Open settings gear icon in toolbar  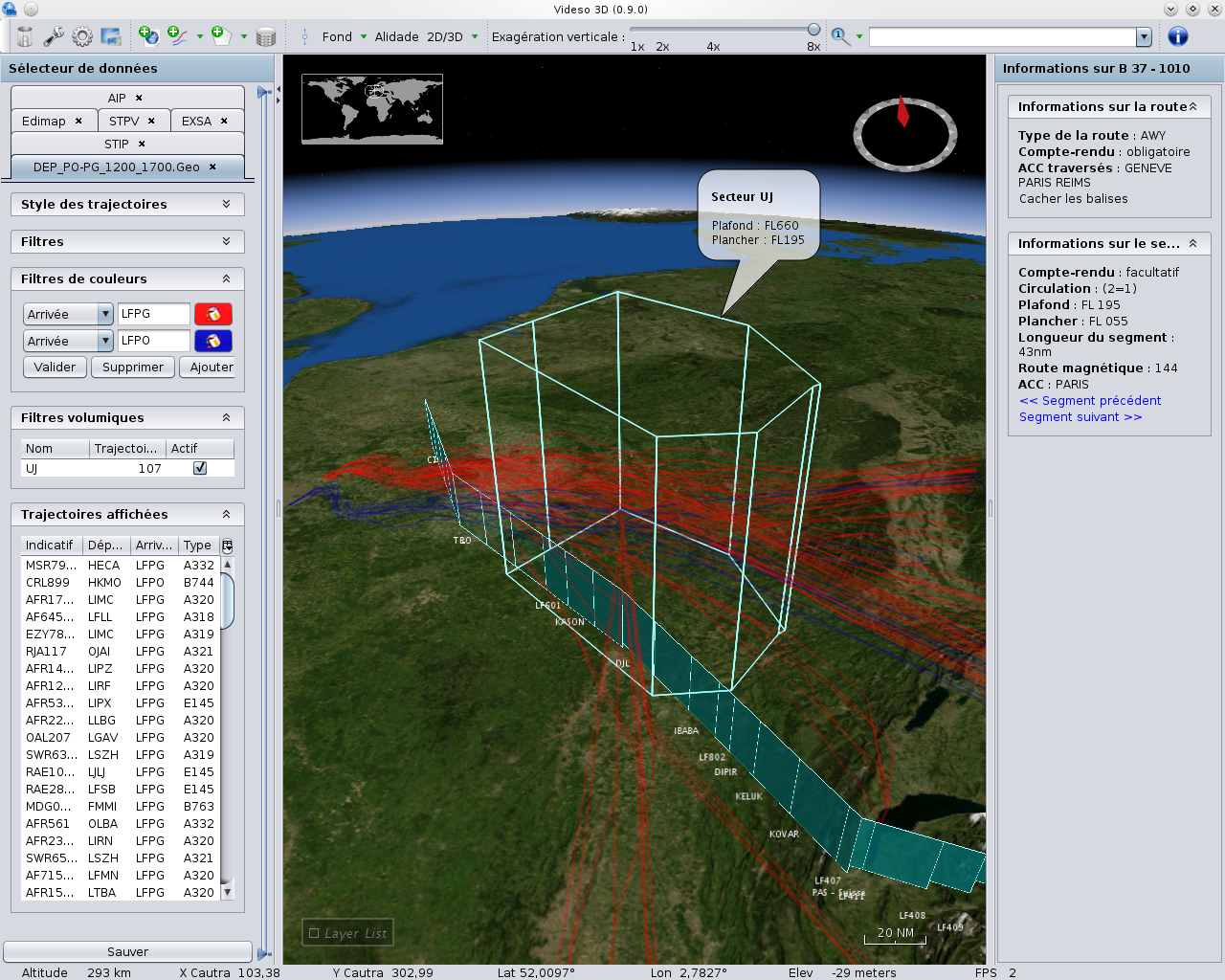click(x=82, y=36)
